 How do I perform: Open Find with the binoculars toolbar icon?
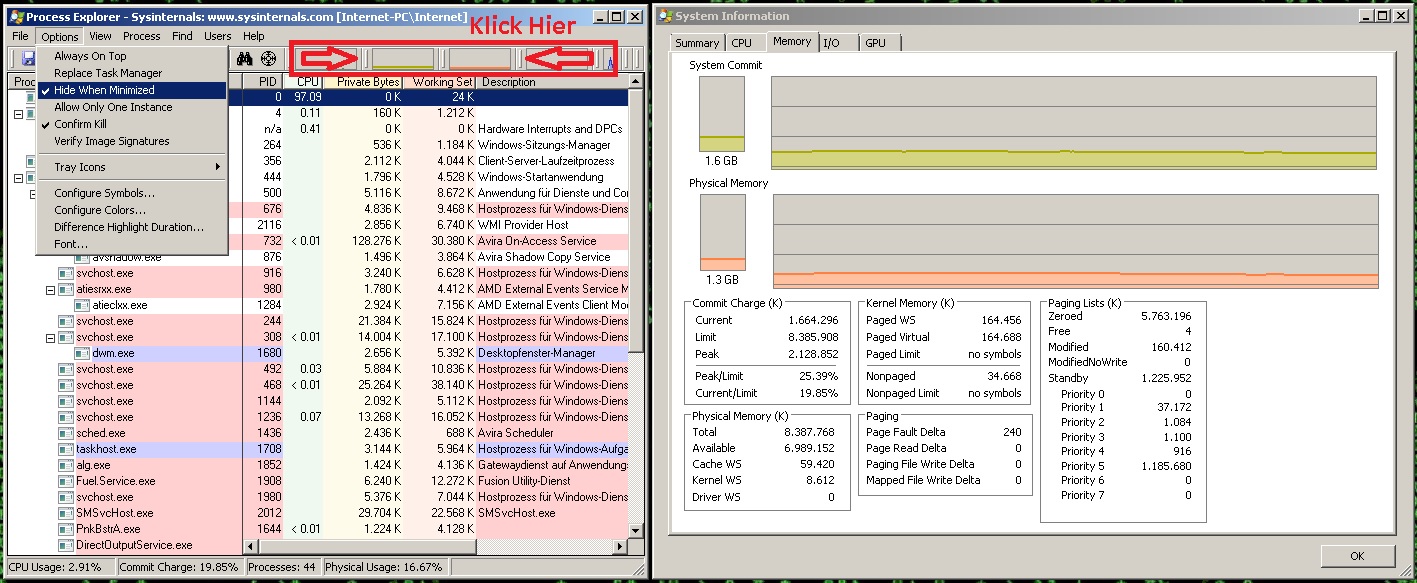tap(247, 59)
